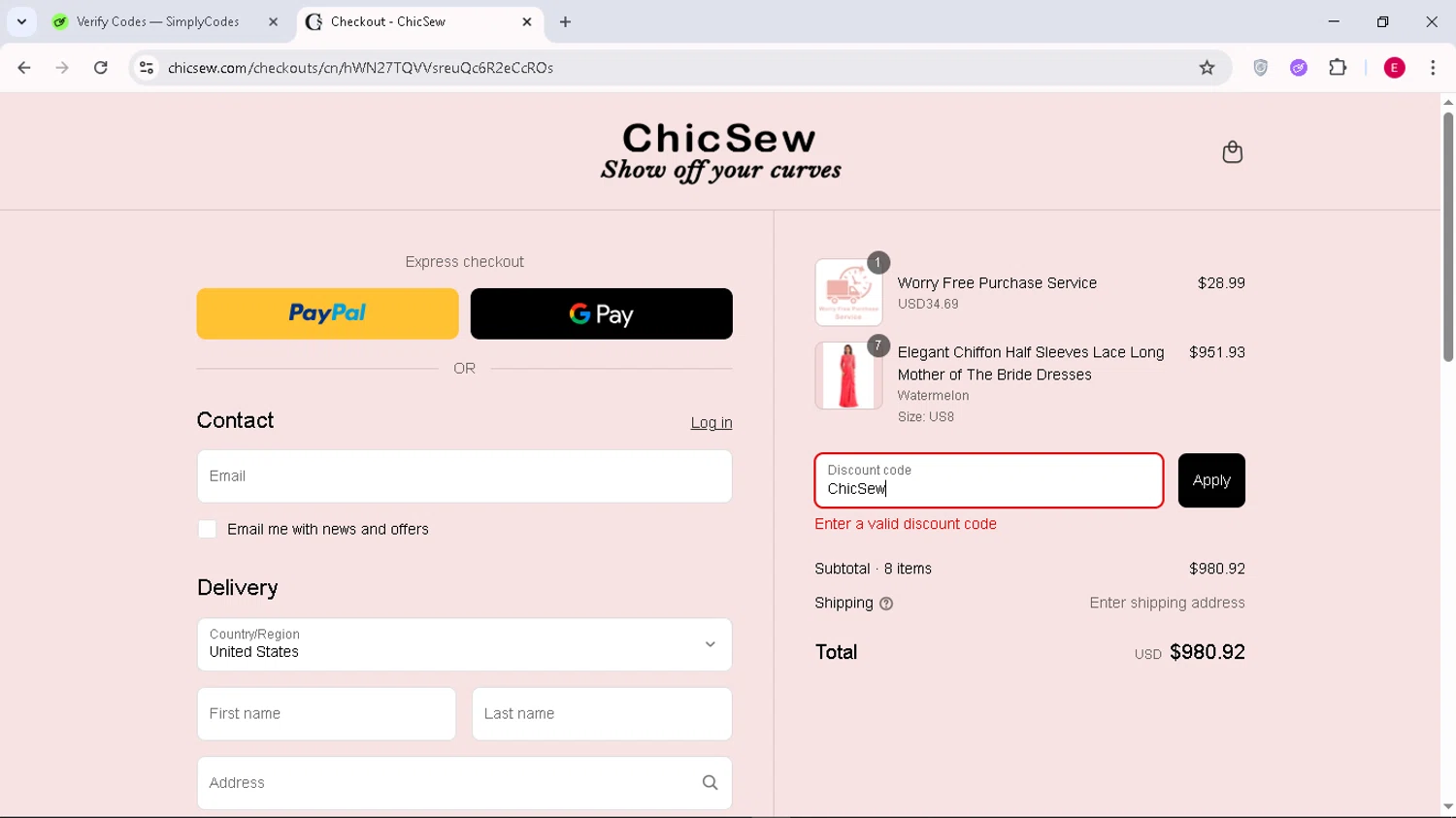This screenshot has height=818, width=1456.
Task: Click the browser address bar URL
Action: point(361,68)
